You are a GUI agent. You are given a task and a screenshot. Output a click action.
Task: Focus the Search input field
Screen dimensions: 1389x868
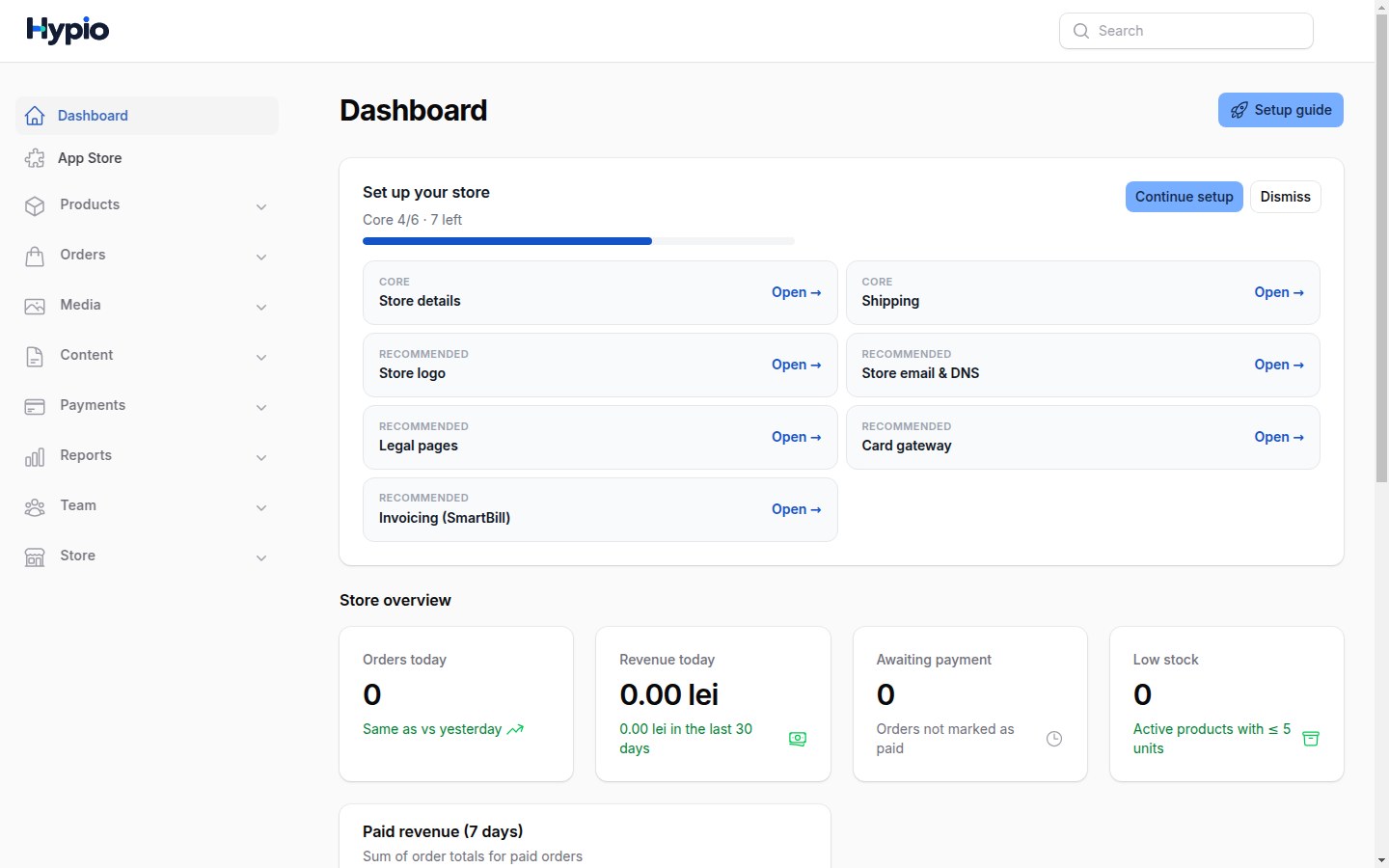[x=1186, y=31]
